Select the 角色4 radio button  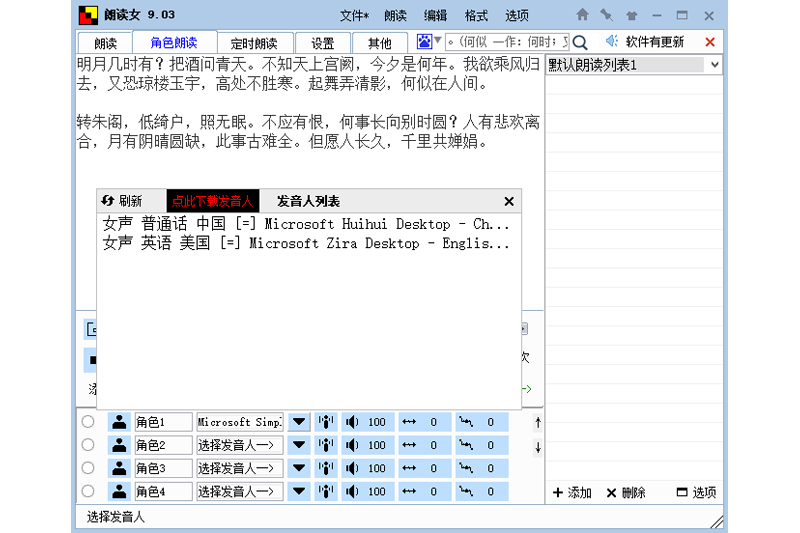pyautogui.click(x=88, y=491)
